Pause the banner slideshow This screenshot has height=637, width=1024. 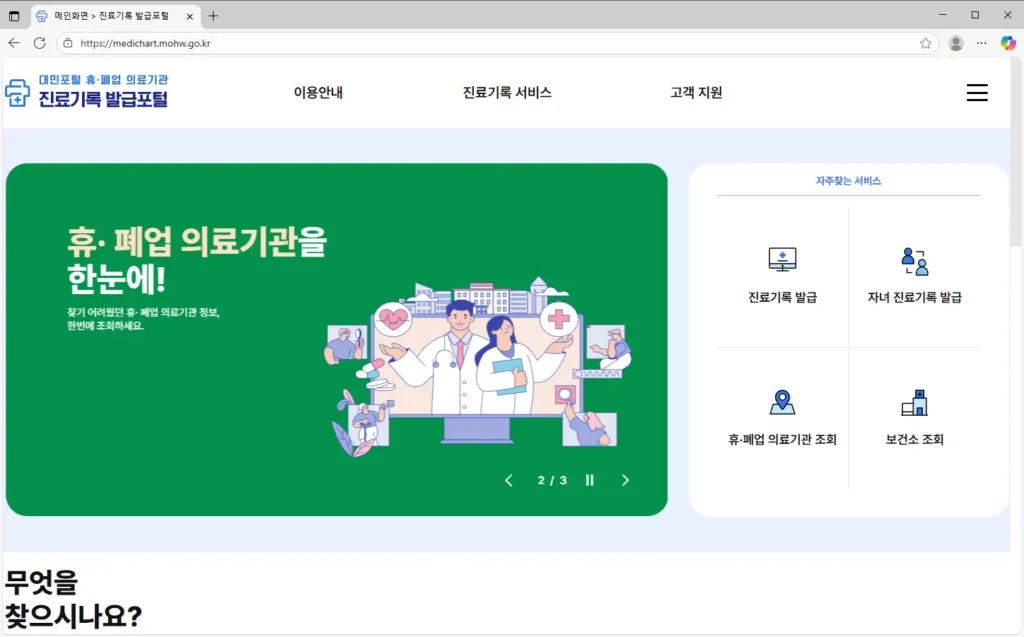pos(589,480)
